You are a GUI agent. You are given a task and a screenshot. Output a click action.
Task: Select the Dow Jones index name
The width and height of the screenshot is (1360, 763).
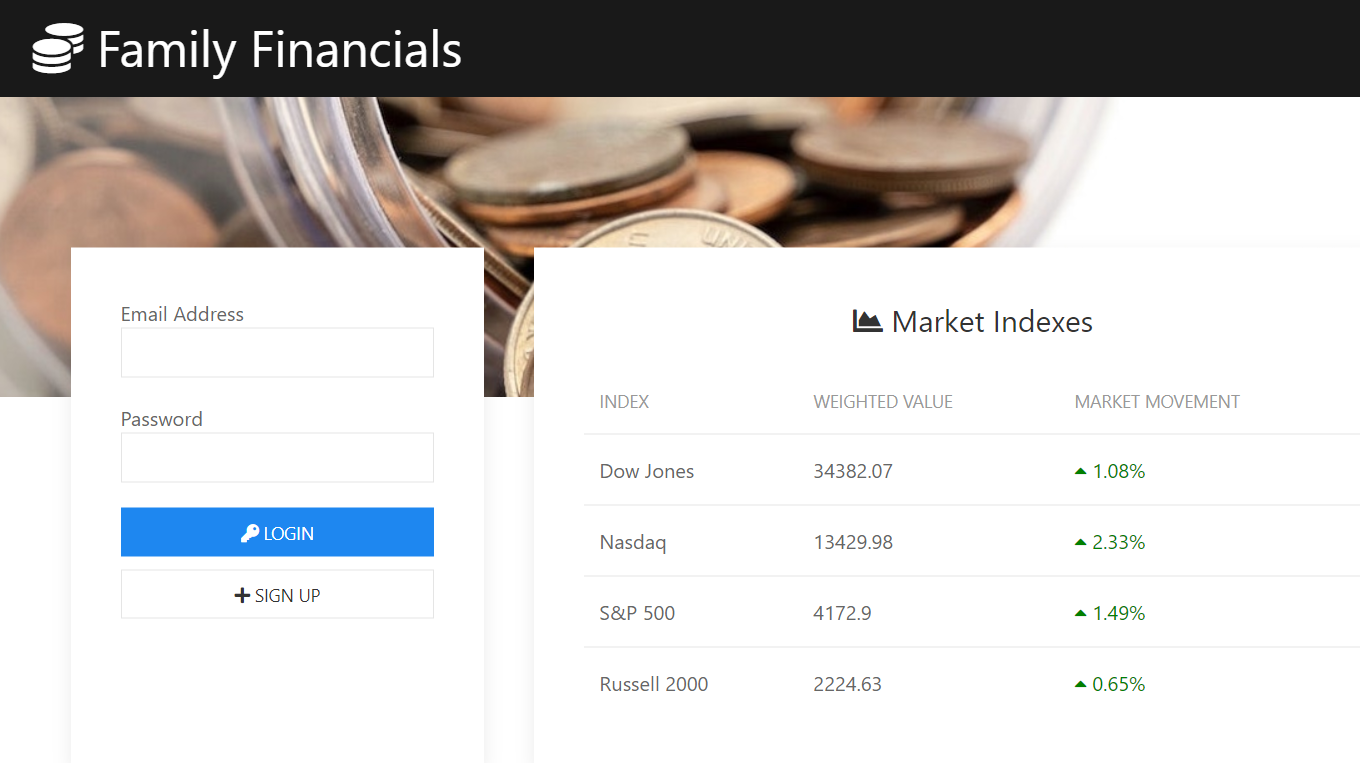pos(647,471)
